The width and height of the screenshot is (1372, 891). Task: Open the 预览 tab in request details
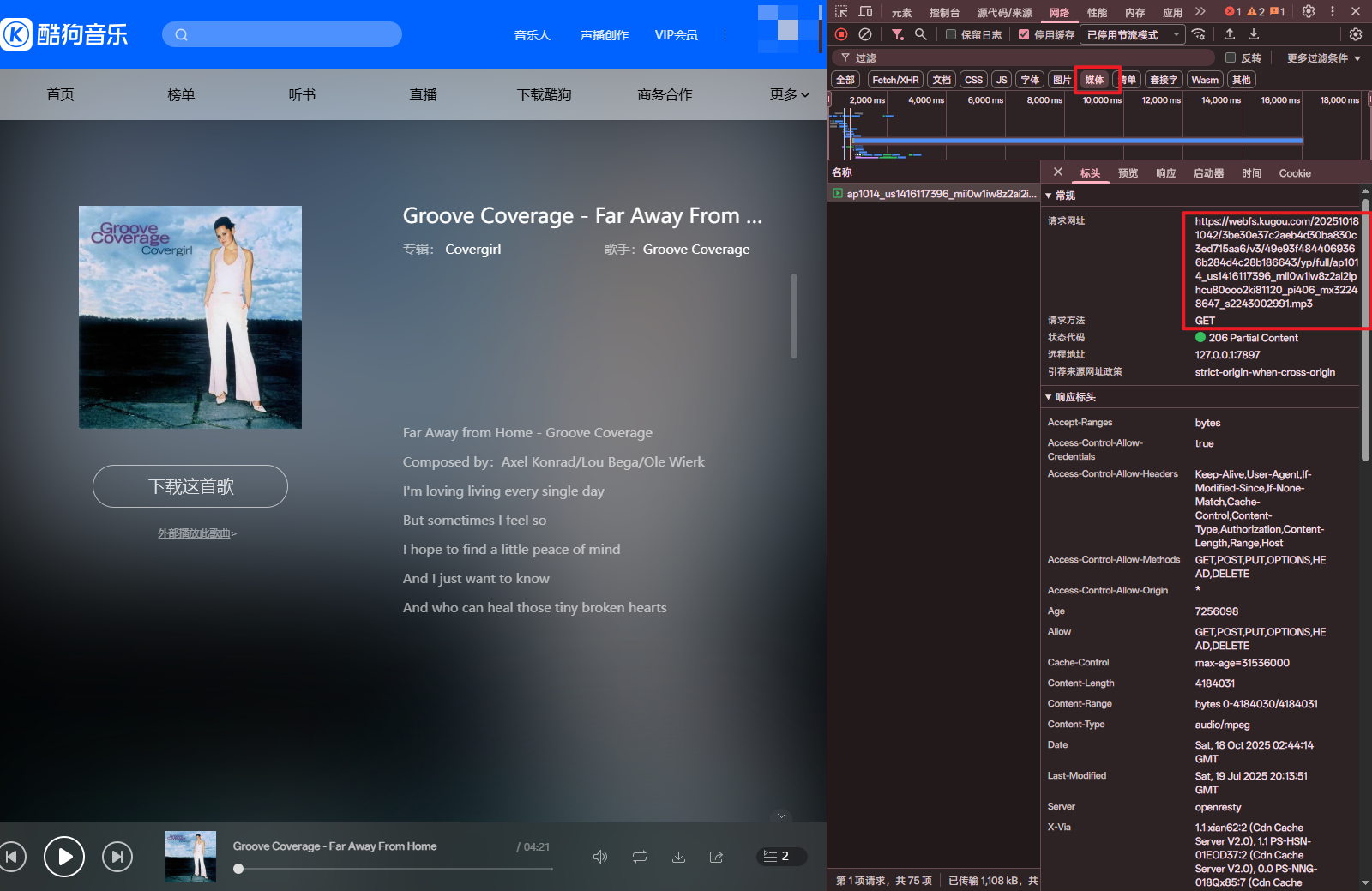point(1128,173)
